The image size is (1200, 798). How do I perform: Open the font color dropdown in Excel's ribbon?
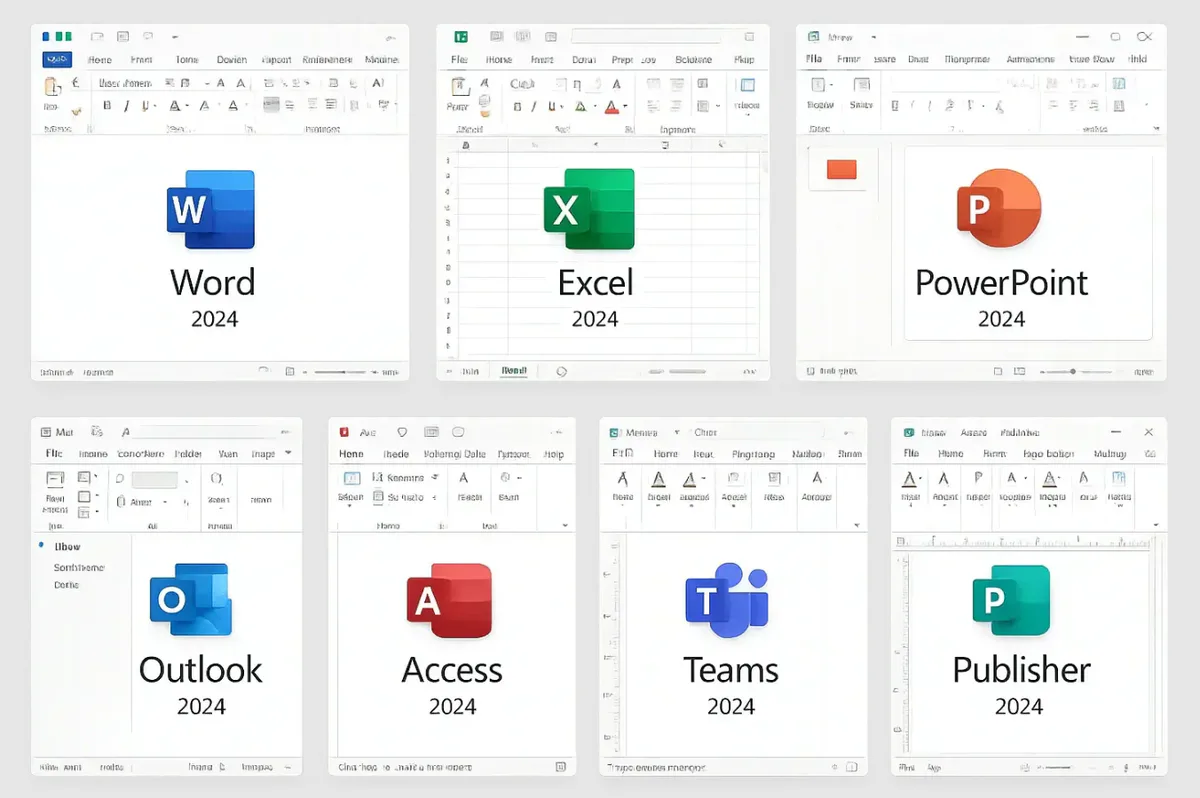(625, 105)
